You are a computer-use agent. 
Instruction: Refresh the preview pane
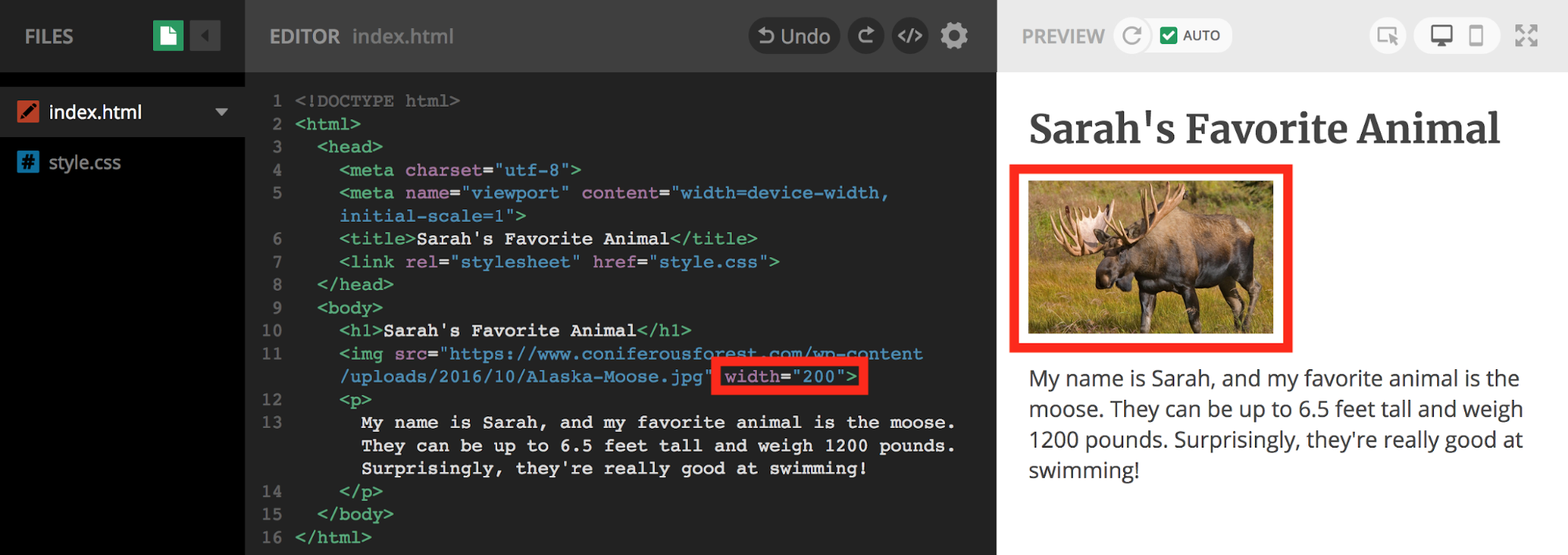(x=1132, y=36)
